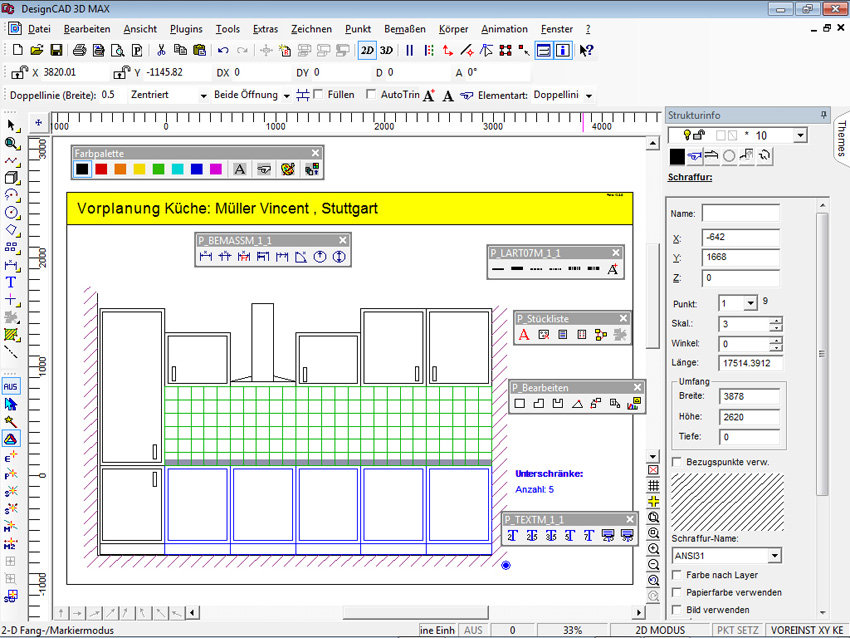Open the Zeichnen menu
Screen dimensions: 850x638
(x=311, y=29)
